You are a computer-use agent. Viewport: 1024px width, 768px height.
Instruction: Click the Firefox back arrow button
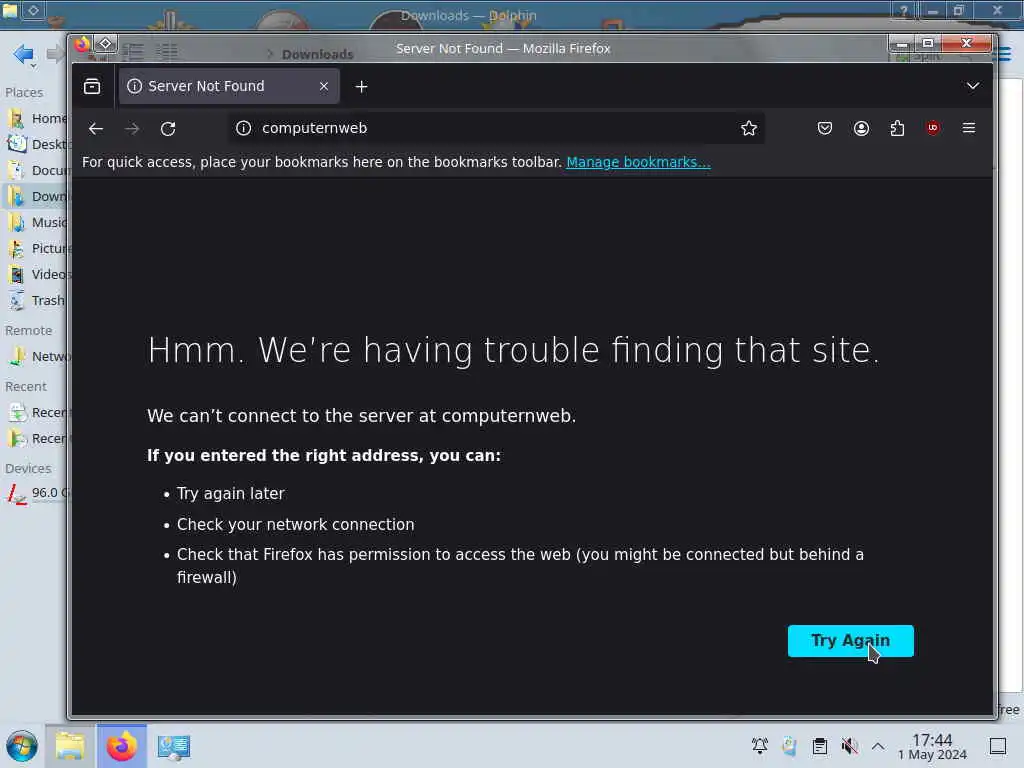[96, 129]
